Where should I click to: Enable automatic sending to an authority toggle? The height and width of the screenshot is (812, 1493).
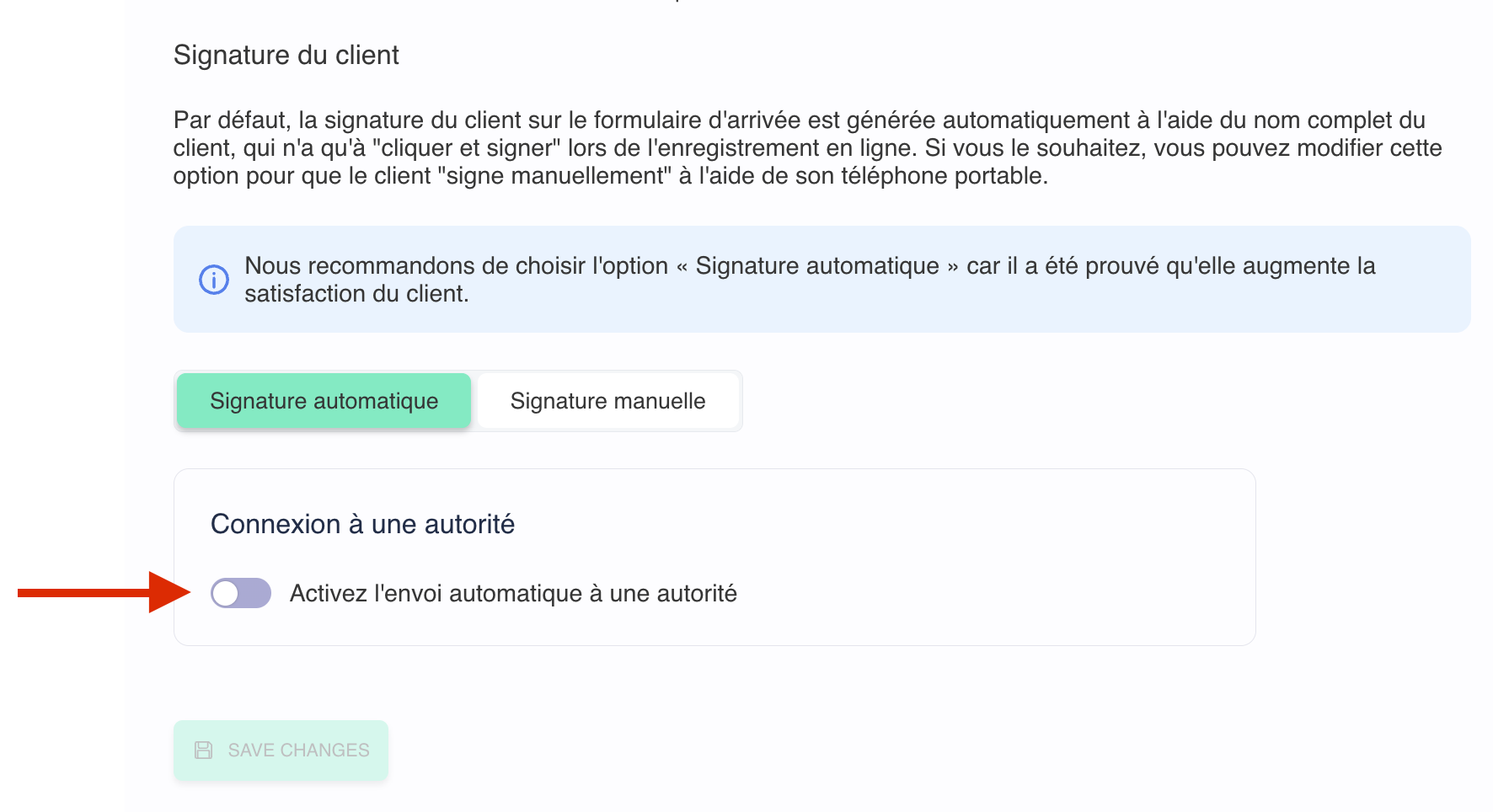241,593
